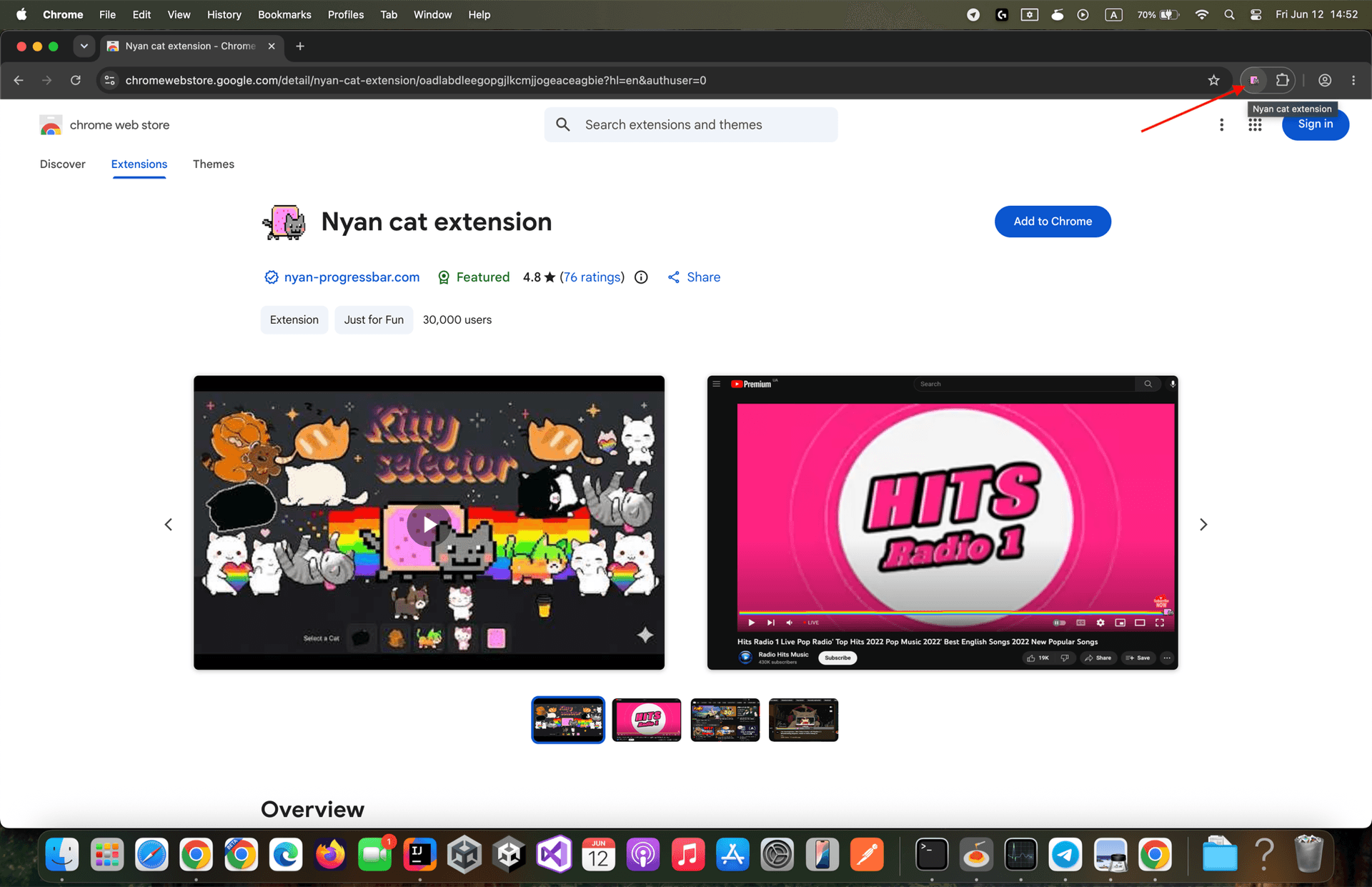This screenshot has height=887, width=1372.
Task: Open the Profiles menu
Action: coord(346,14)
